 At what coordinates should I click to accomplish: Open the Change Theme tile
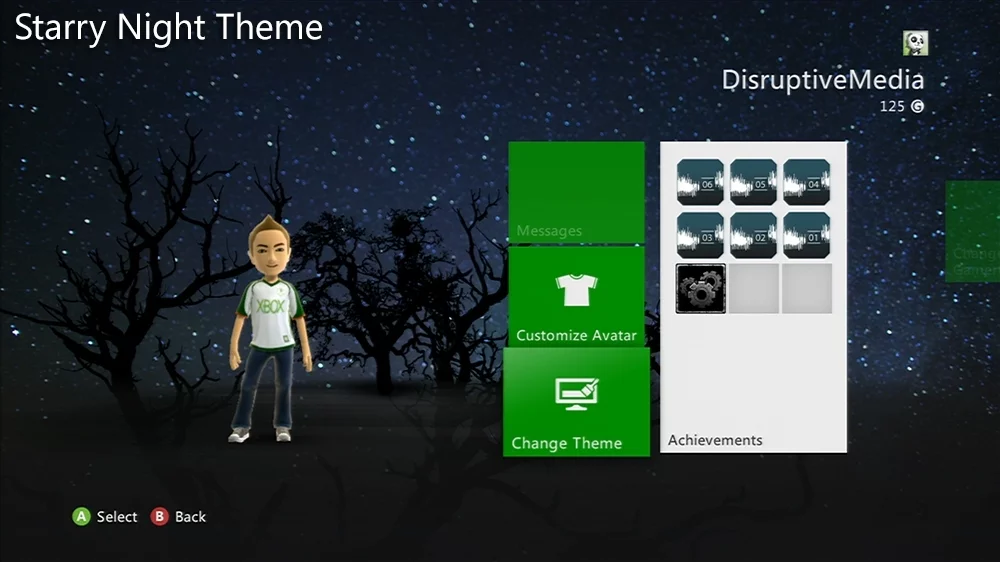(x=577, y=402)
